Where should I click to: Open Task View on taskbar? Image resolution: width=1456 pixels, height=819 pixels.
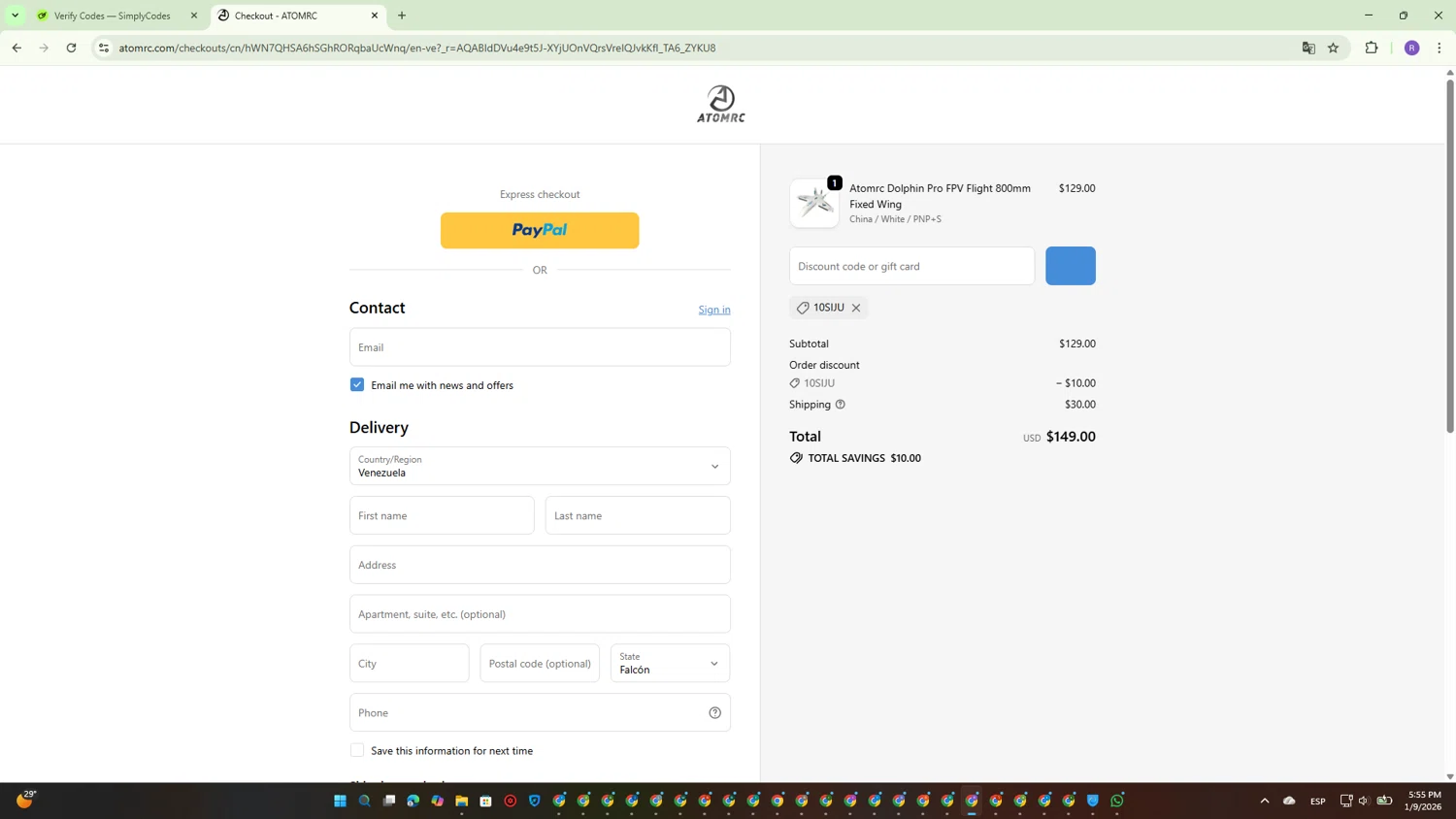click(x=389, y=801)
